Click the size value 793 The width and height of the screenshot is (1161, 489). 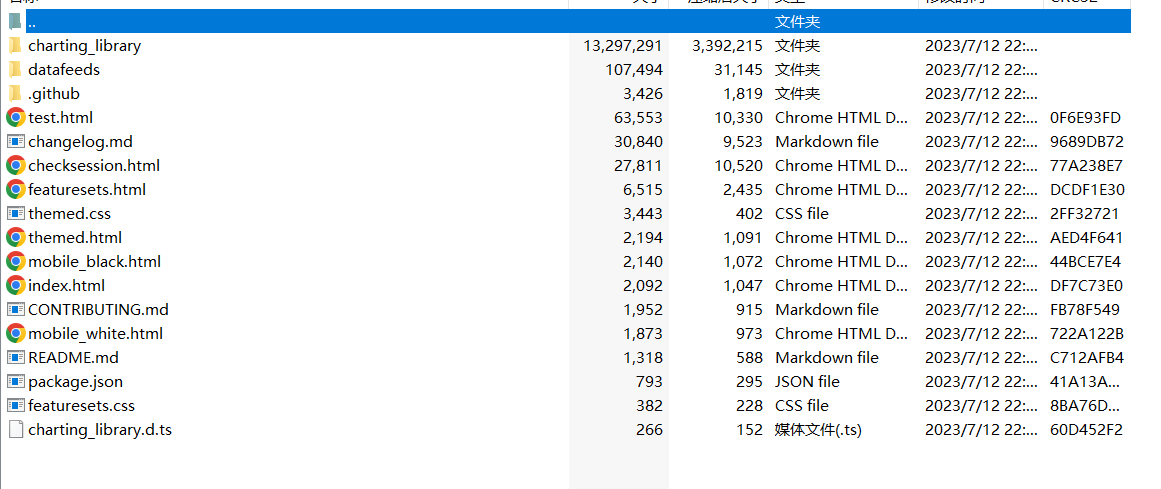click(649, 382)
